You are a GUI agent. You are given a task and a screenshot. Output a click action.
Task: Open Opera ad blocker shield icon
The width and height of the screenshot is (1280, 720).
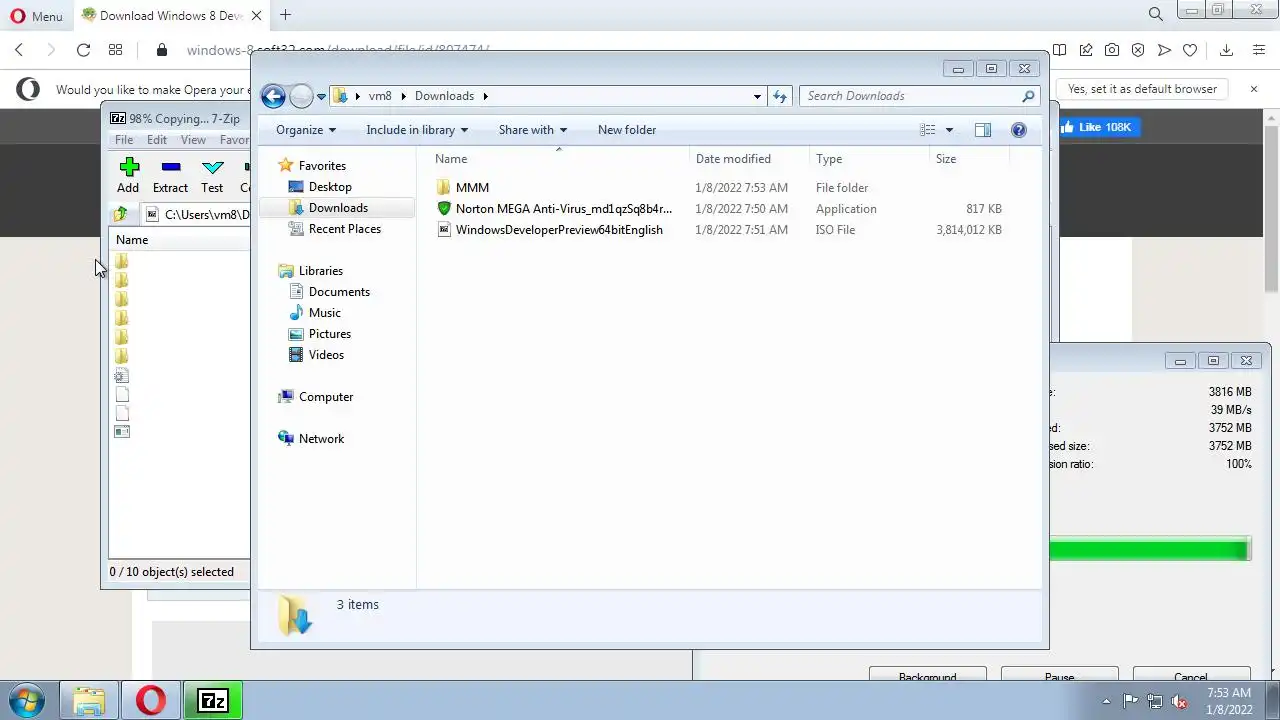click(x=1138, y=50)
